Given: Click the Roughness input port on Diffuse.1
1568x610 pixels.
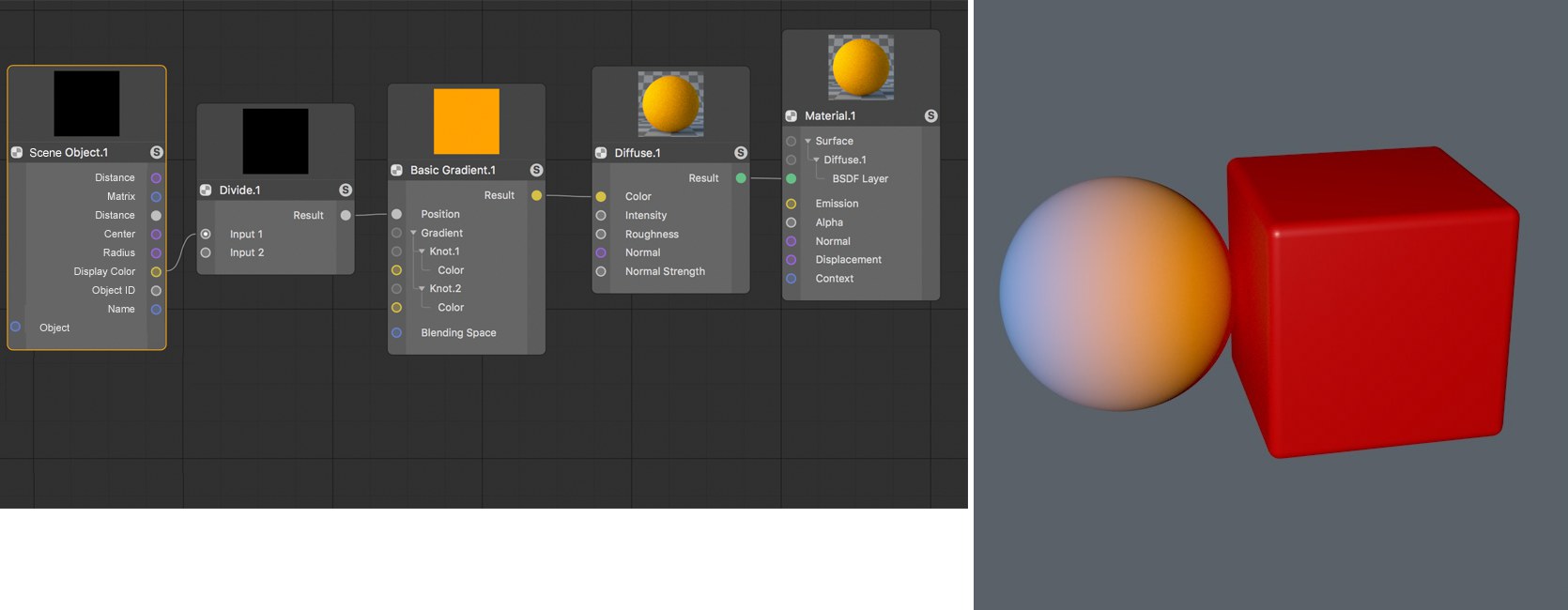Looking at the screenshot, I should 601,234.
